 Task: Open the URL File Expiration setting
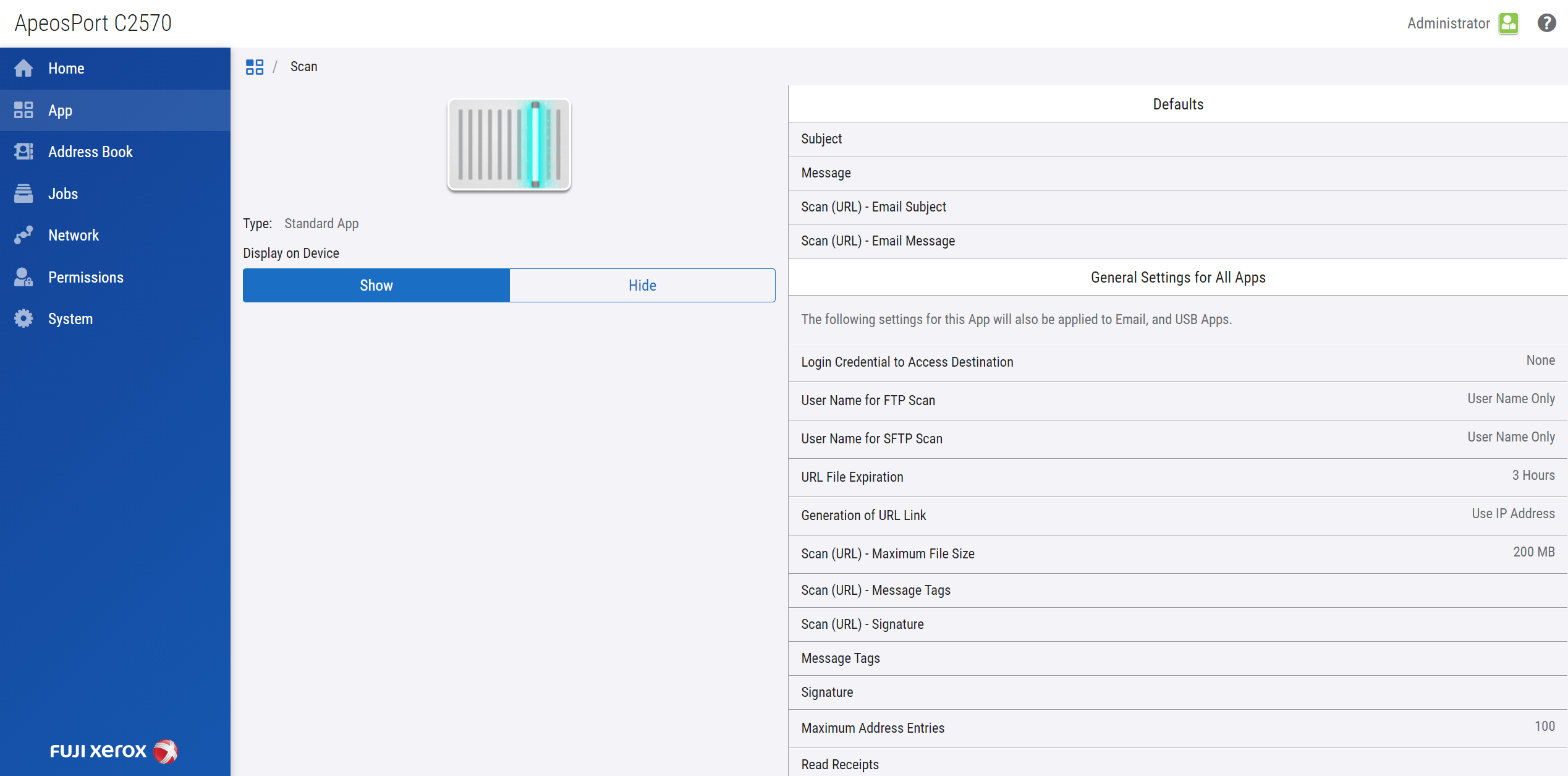1177,477
